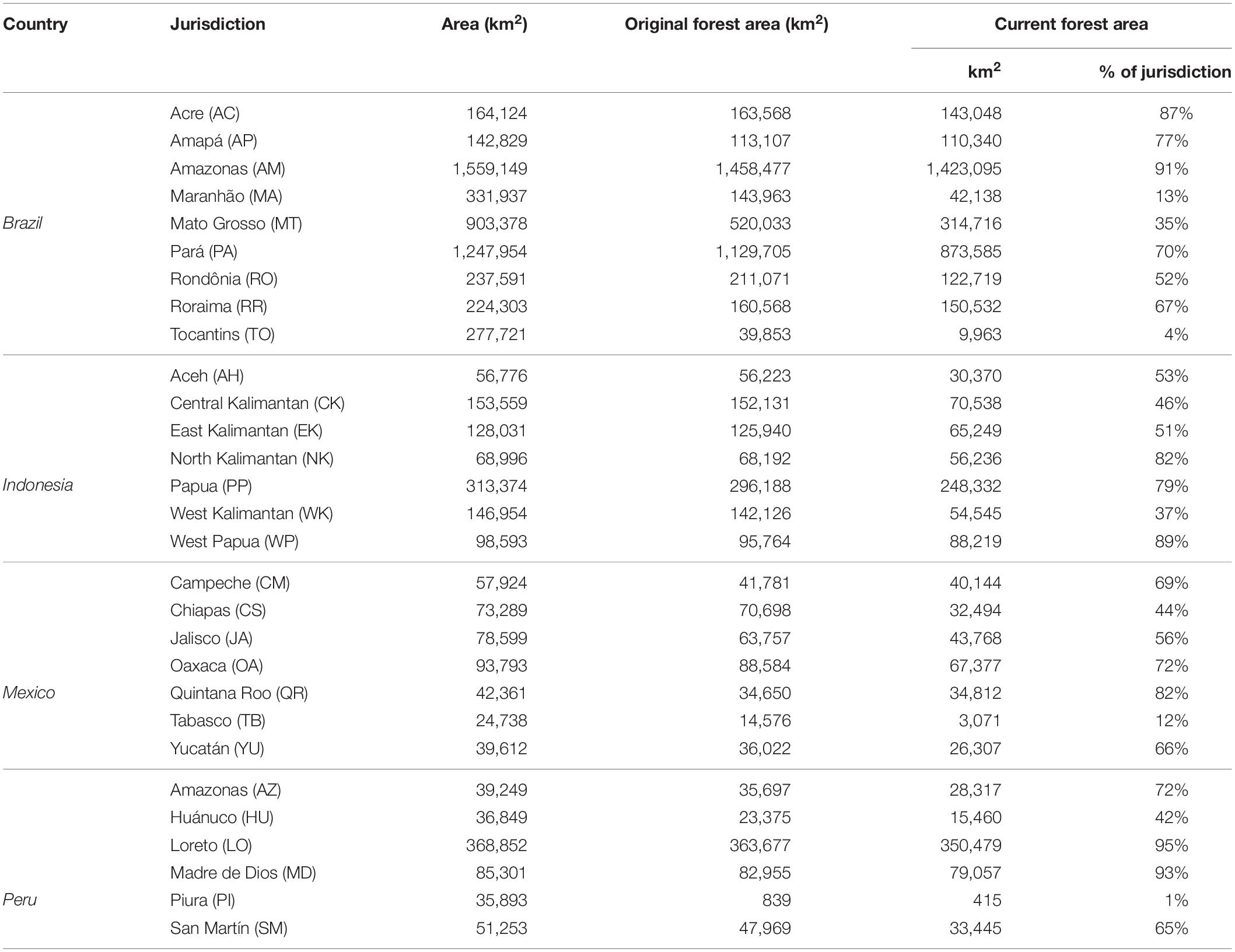
Task: Click the East Kalimantan (EK) cell
Action: coord(246,430)
